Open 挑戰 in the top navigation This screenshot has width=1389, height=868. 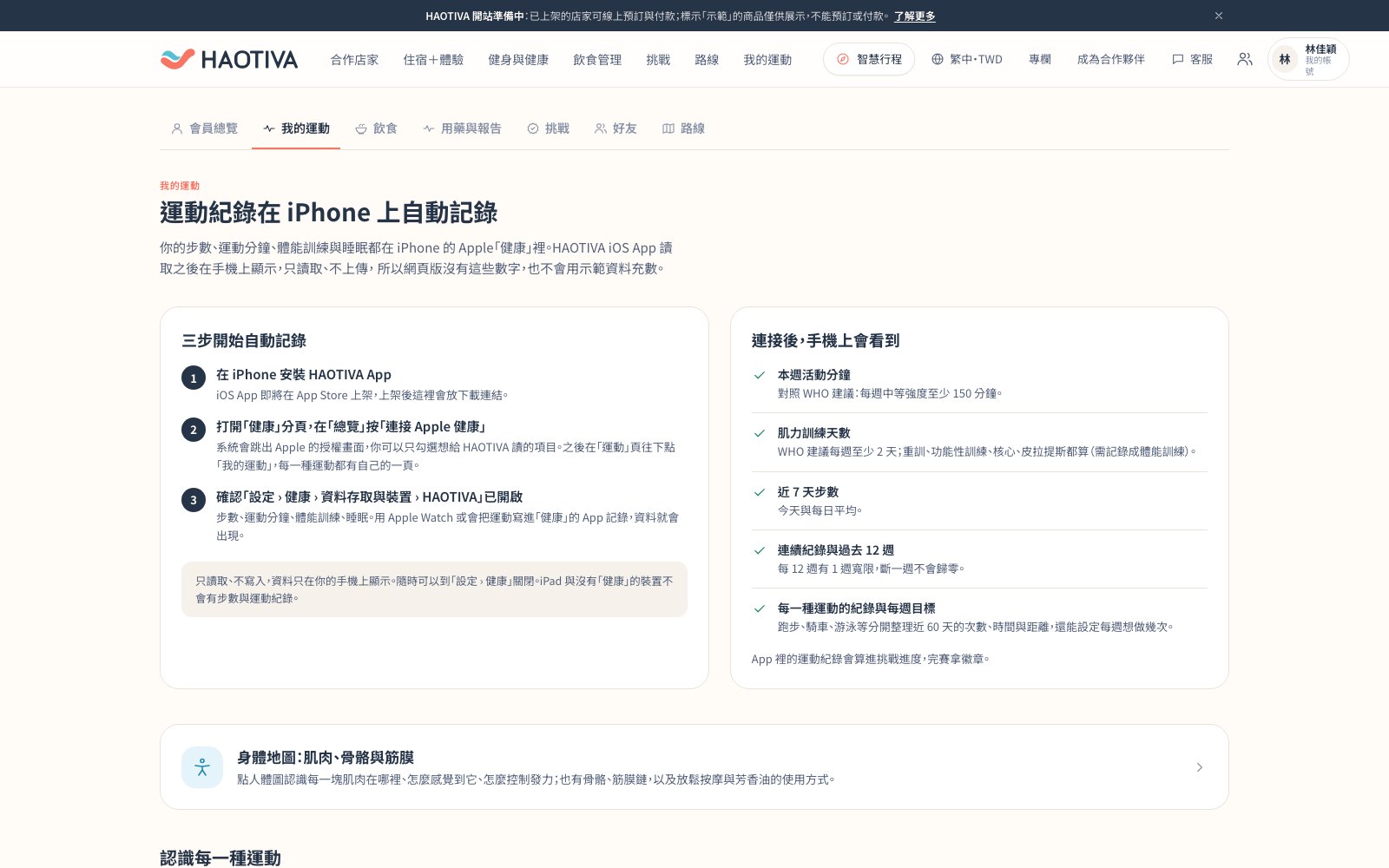pyautogui.click(x=658, y=59)
